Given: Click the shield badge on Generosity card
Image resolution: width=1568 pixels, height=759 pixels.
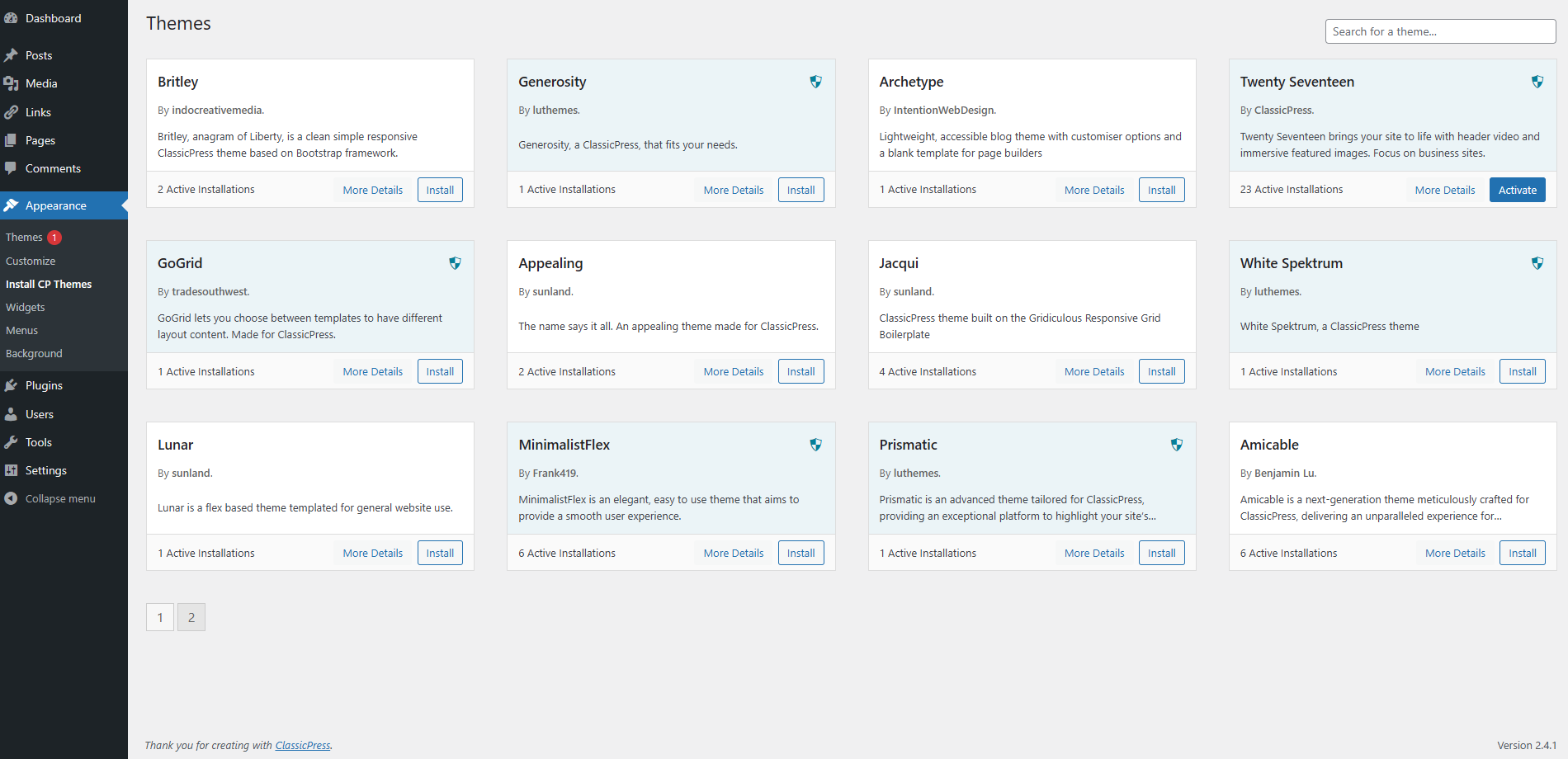Looking at the screenshot, I should (815, 82).
